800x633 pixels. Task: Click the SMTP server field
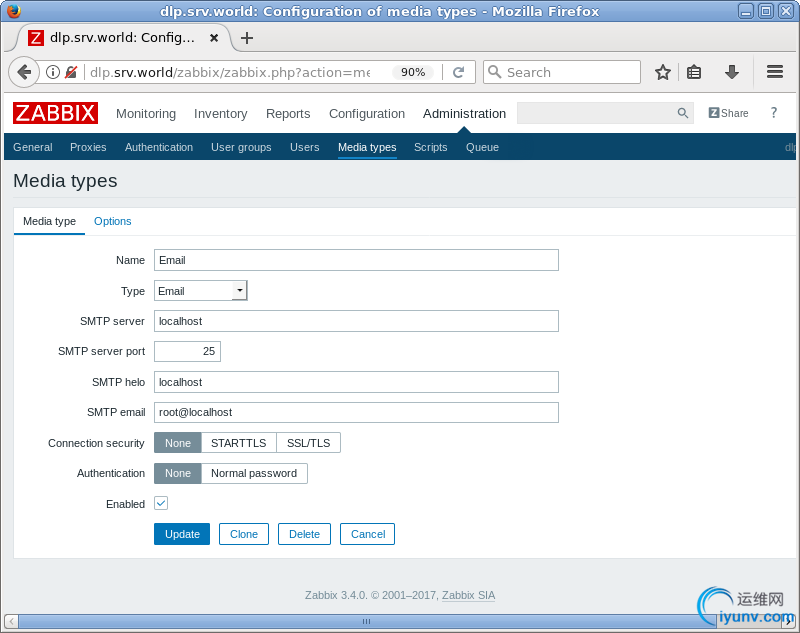pos(356,321)
